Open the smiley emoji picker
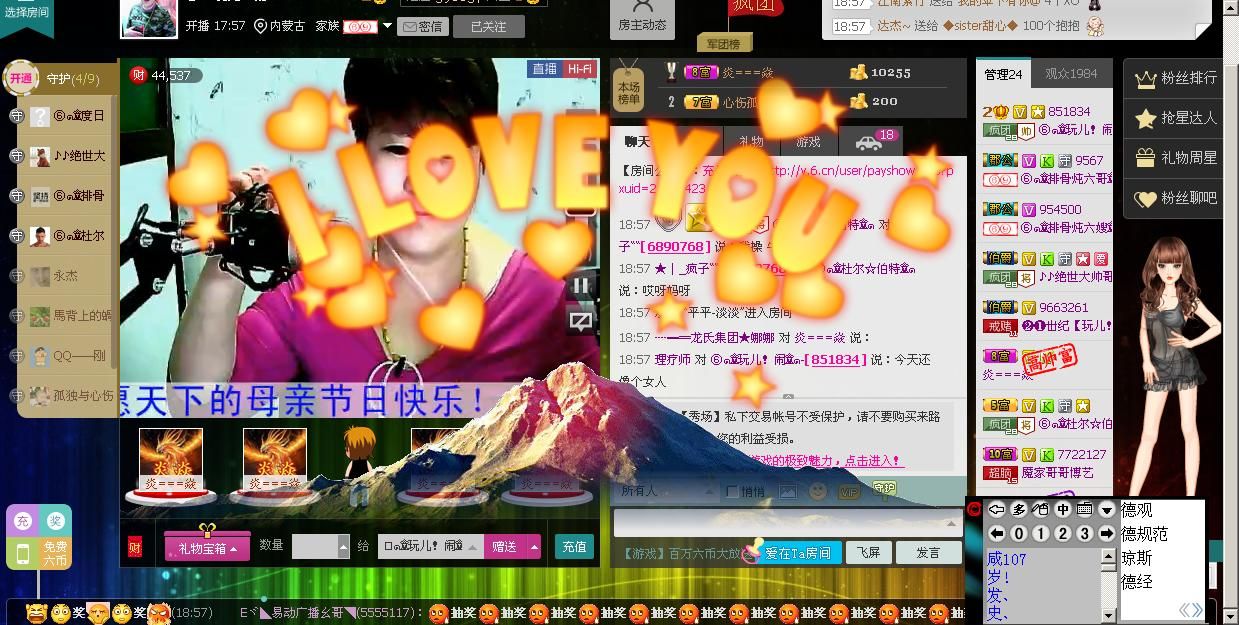 click(818, 491)
